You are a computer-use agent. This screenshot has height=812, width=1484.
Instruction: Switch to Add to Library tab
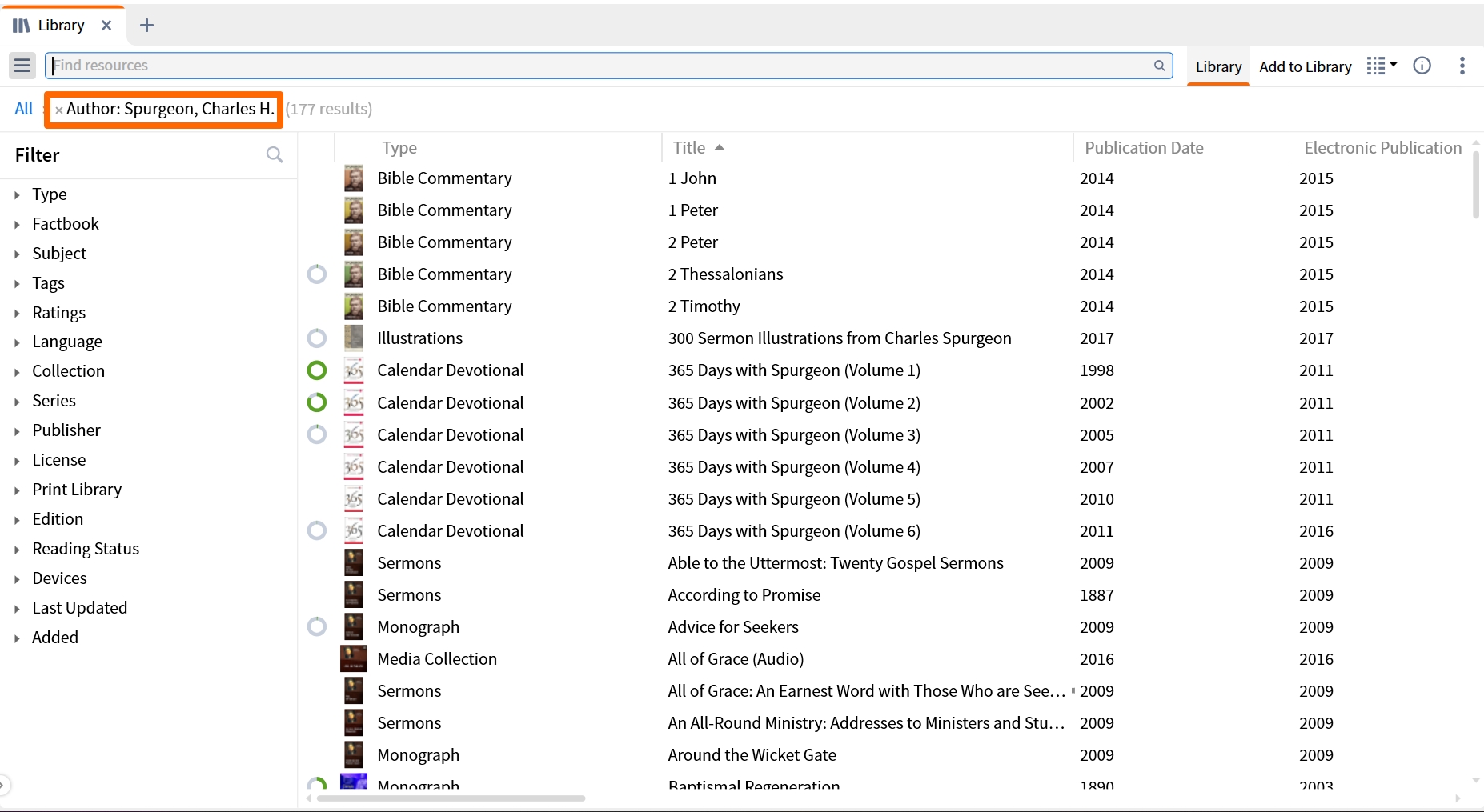[x=1305, y=66]
